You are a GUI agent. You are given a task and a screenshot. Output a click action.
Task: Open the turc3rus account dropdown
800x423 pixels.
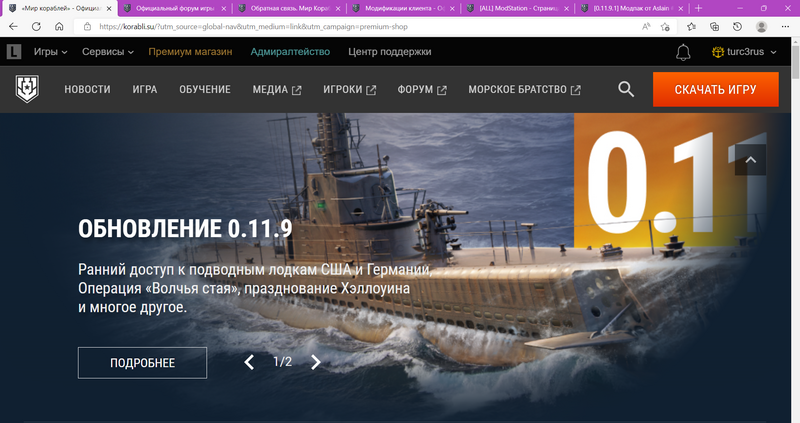(x=744, y=52)
